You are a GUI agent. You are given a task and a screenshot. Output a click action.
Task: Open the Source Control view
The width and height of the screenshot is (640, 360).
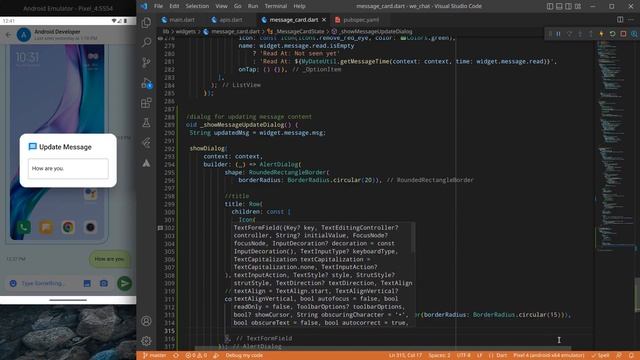pyautogui.click(x=146, y=62)
